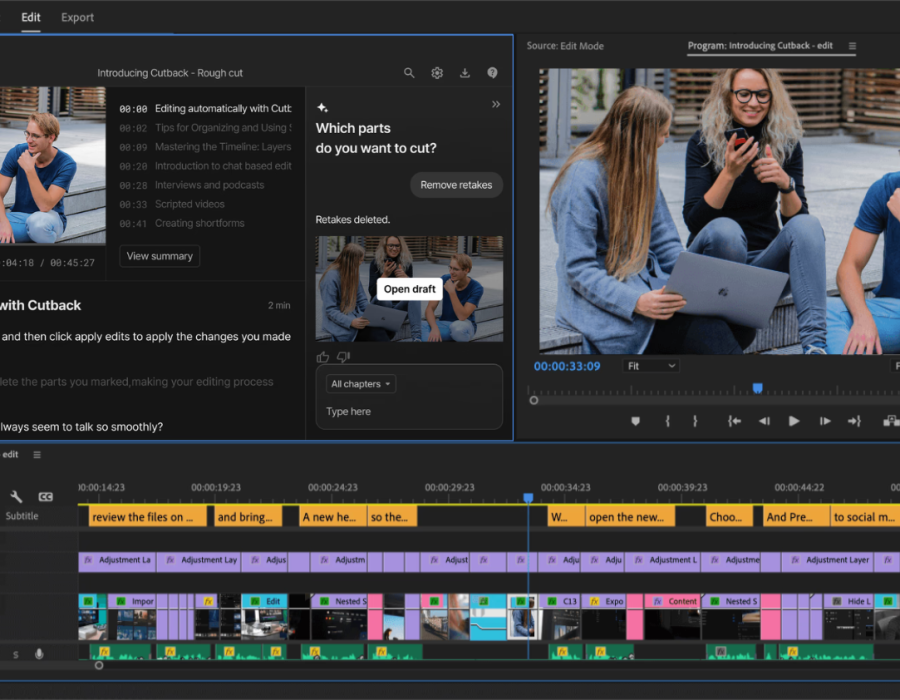
Task: Click the 'View summary' button
Action: [x=159, y=256]
